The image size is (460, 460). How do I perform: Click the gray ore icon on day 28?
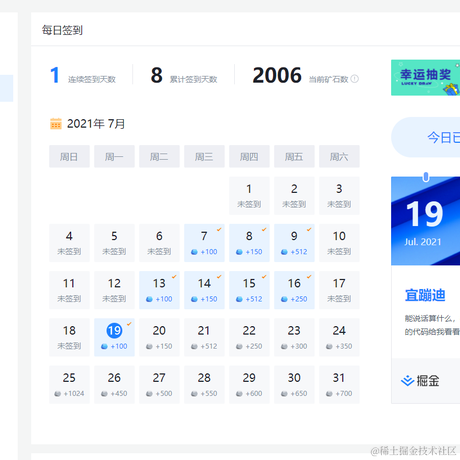(194, 394)
